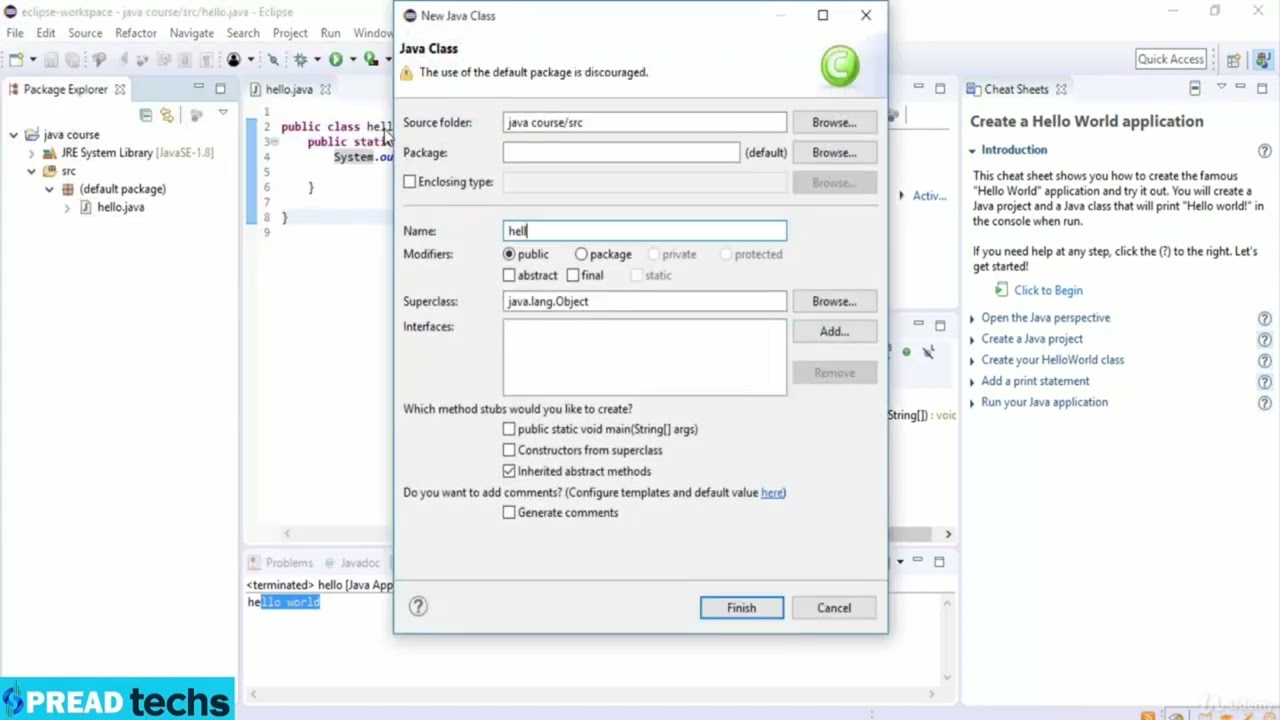The image size is (1280, 720).
Task: Enable the abstract modifier checkbox
Action: pyautogui.click(x=509, y=275)
